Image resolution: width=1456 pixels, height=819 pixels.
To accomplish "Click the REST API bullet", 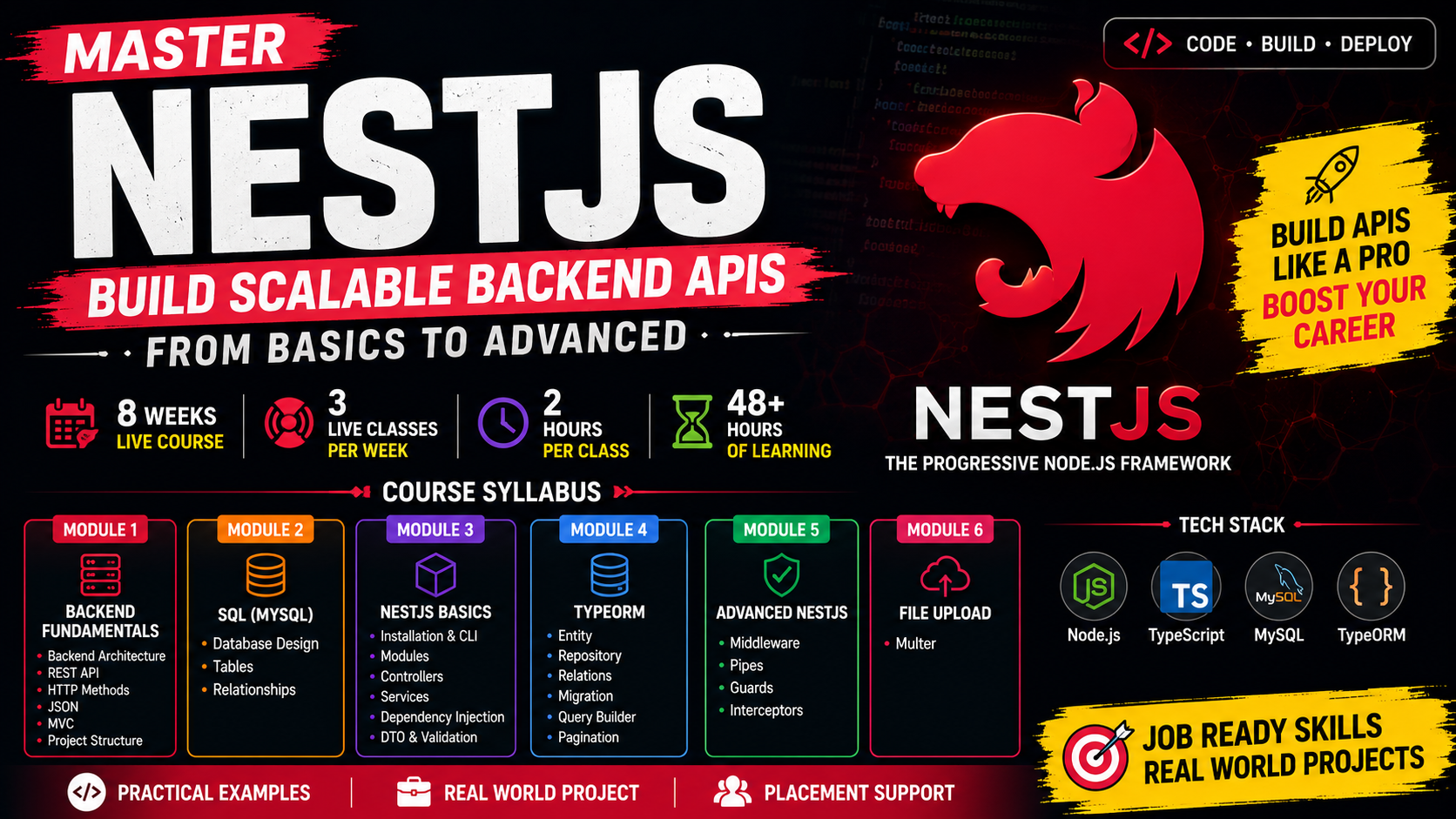I will [x=73, y=673].
